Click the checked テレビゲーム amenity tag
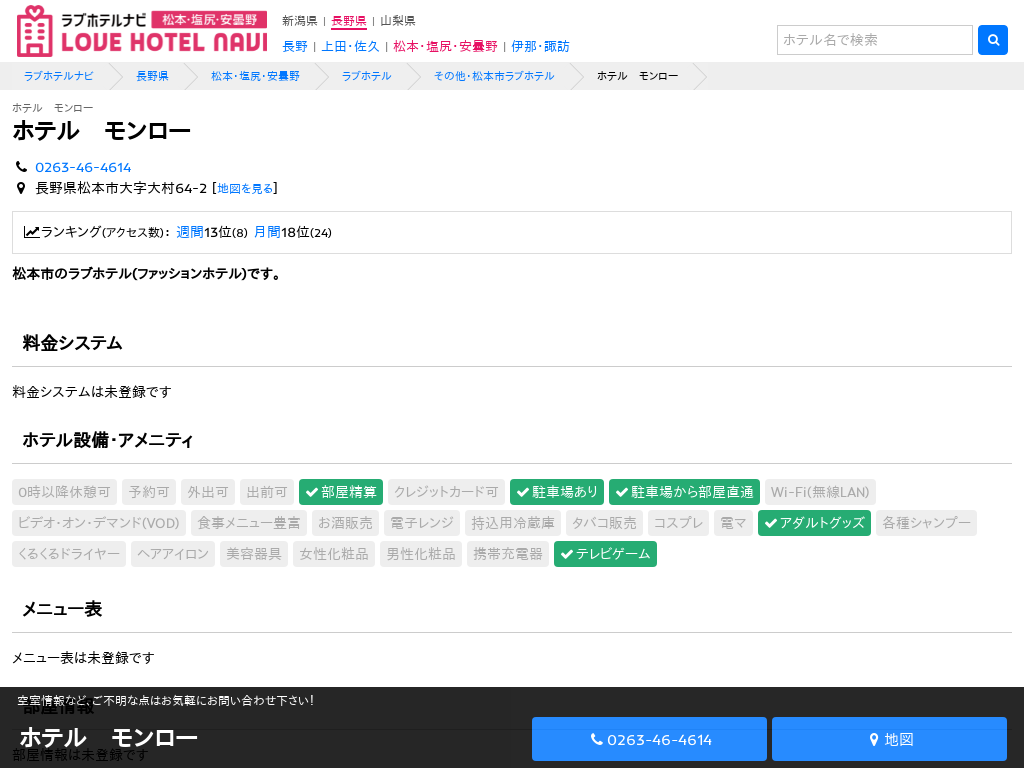 coord(605,554)
